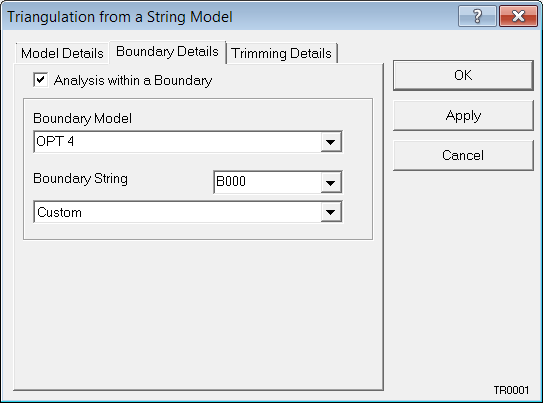Image resolution: width=543 pixels, height=403 pixels.
Task: Dismiss the dialog with Cancel
Action: [463, 155]
